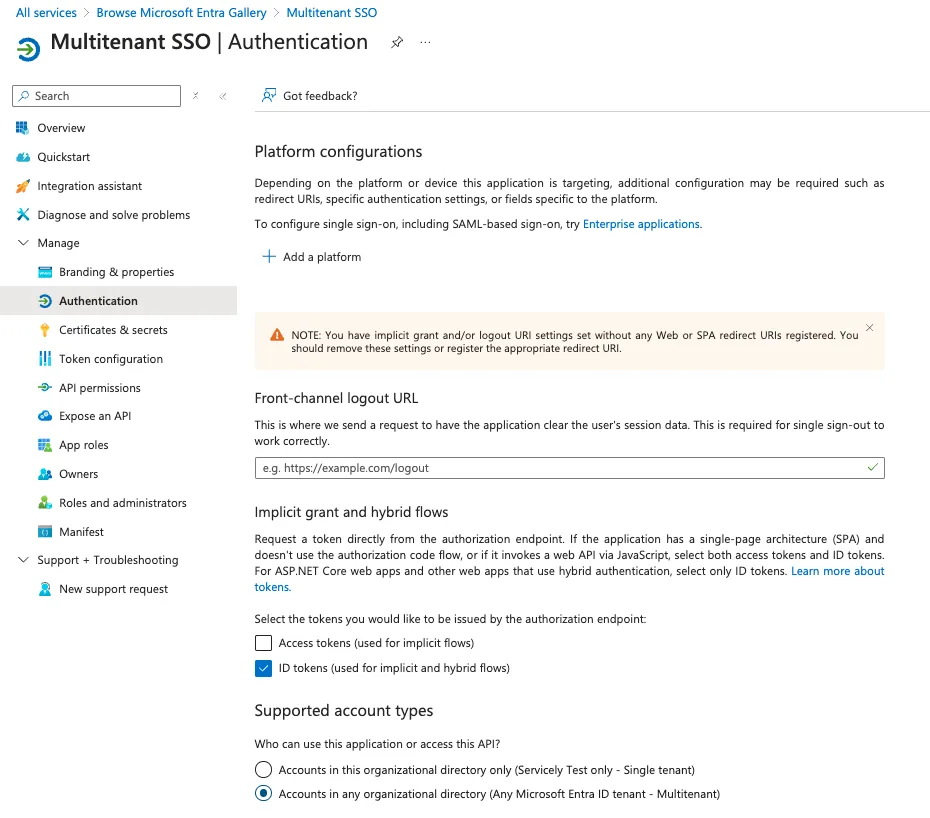The image size is (930, 818).
Task: Click the Front-channel logout URL field
Action: [569, 468]
